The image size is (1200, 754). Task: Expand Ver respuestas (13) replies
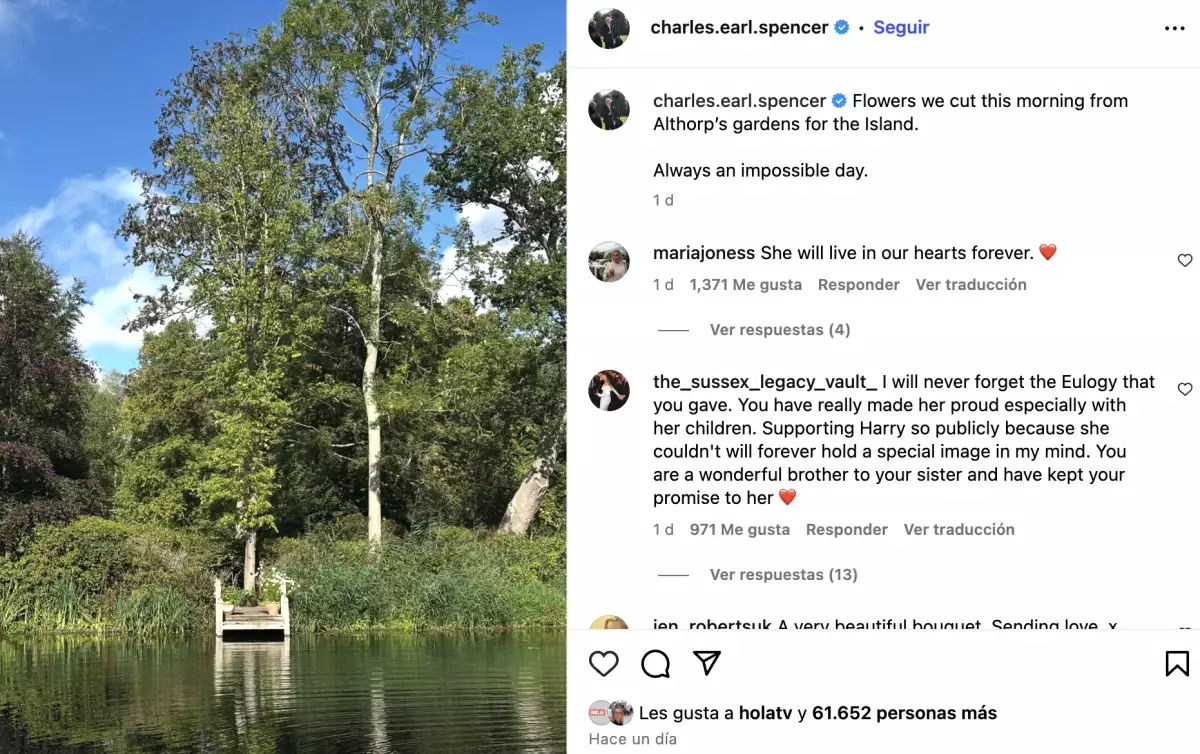(783, 575)
